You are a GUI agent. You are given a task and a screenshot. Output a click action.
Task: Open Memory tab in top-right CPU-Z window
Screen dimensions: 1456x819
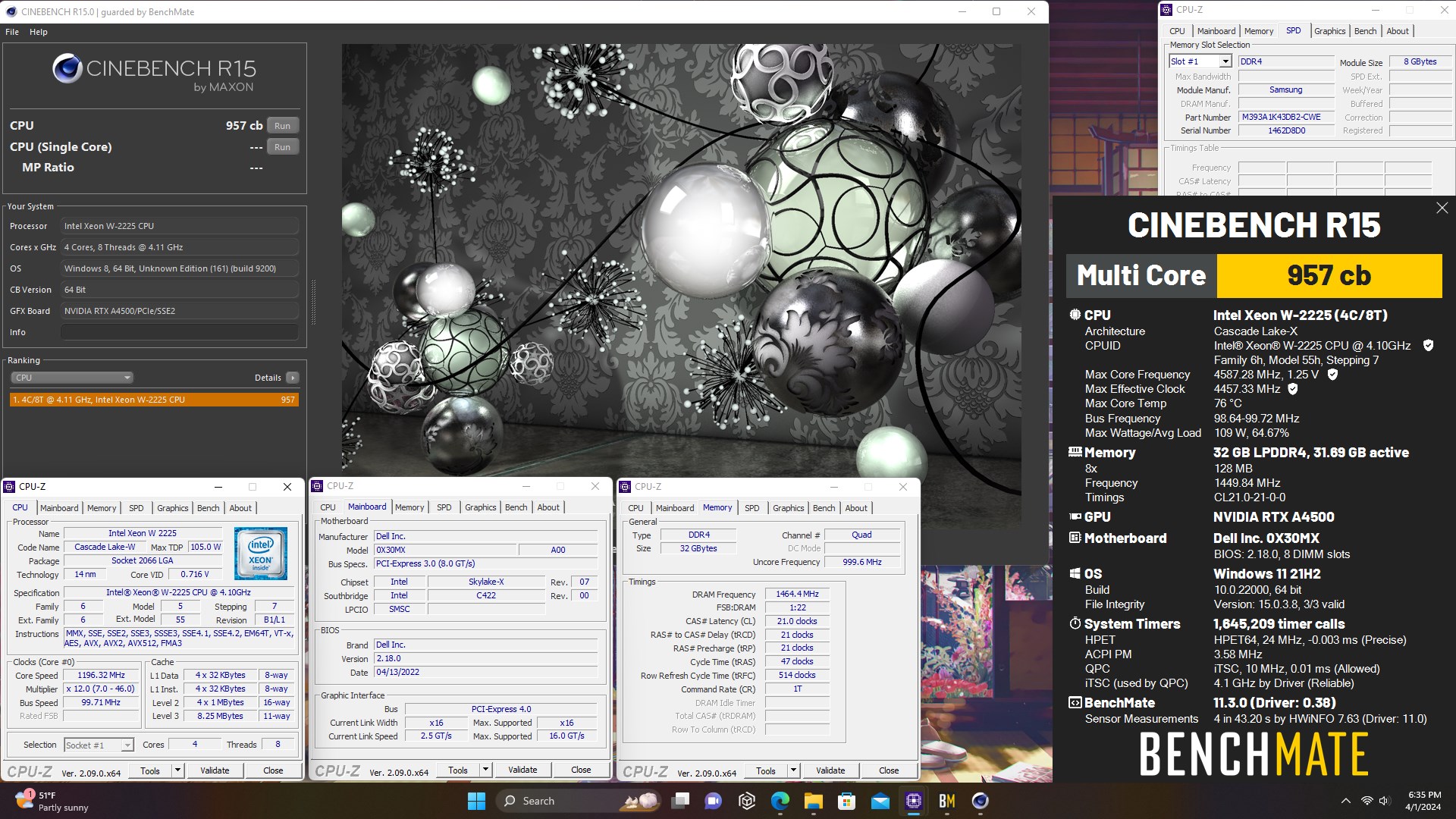(1259, 31)
